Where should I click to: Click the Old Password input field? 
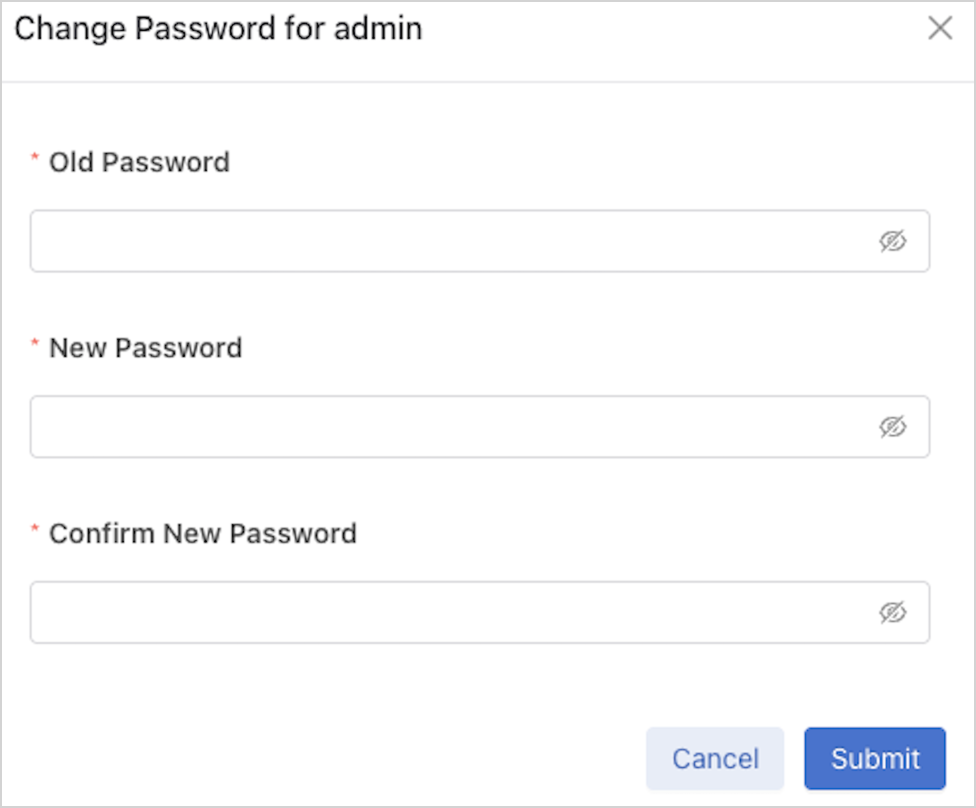click(450, 241)
